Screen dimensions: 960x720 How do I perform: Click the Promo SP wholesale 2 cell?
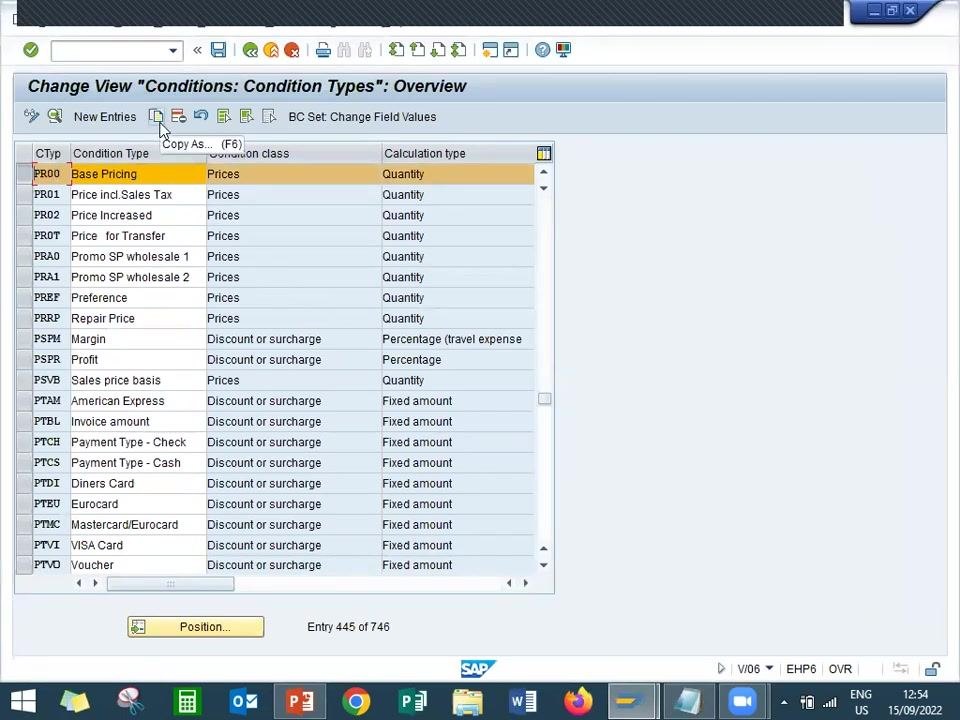[138, 277]
